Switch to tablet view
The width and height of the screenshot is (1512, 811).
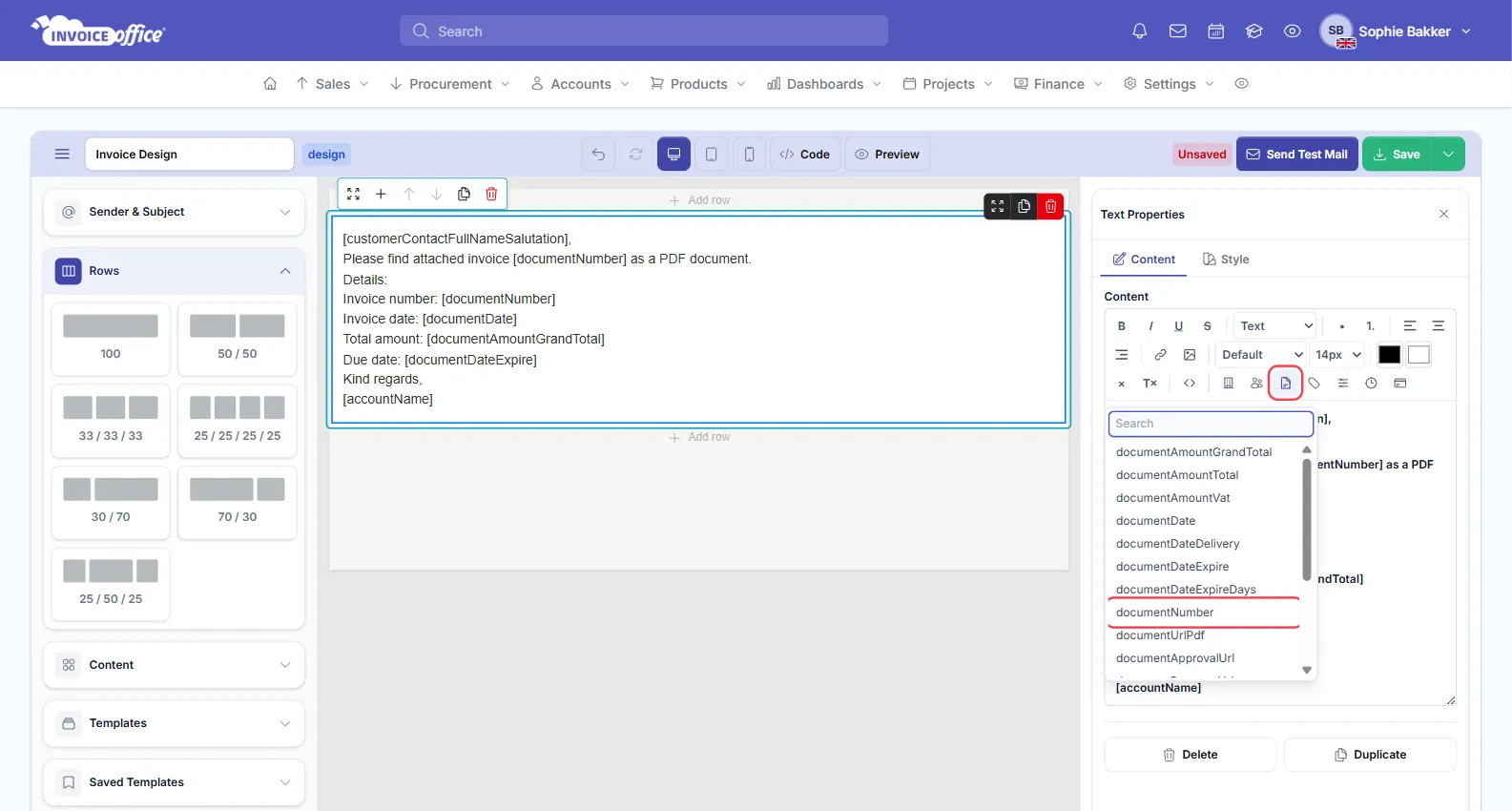(712, 155)
